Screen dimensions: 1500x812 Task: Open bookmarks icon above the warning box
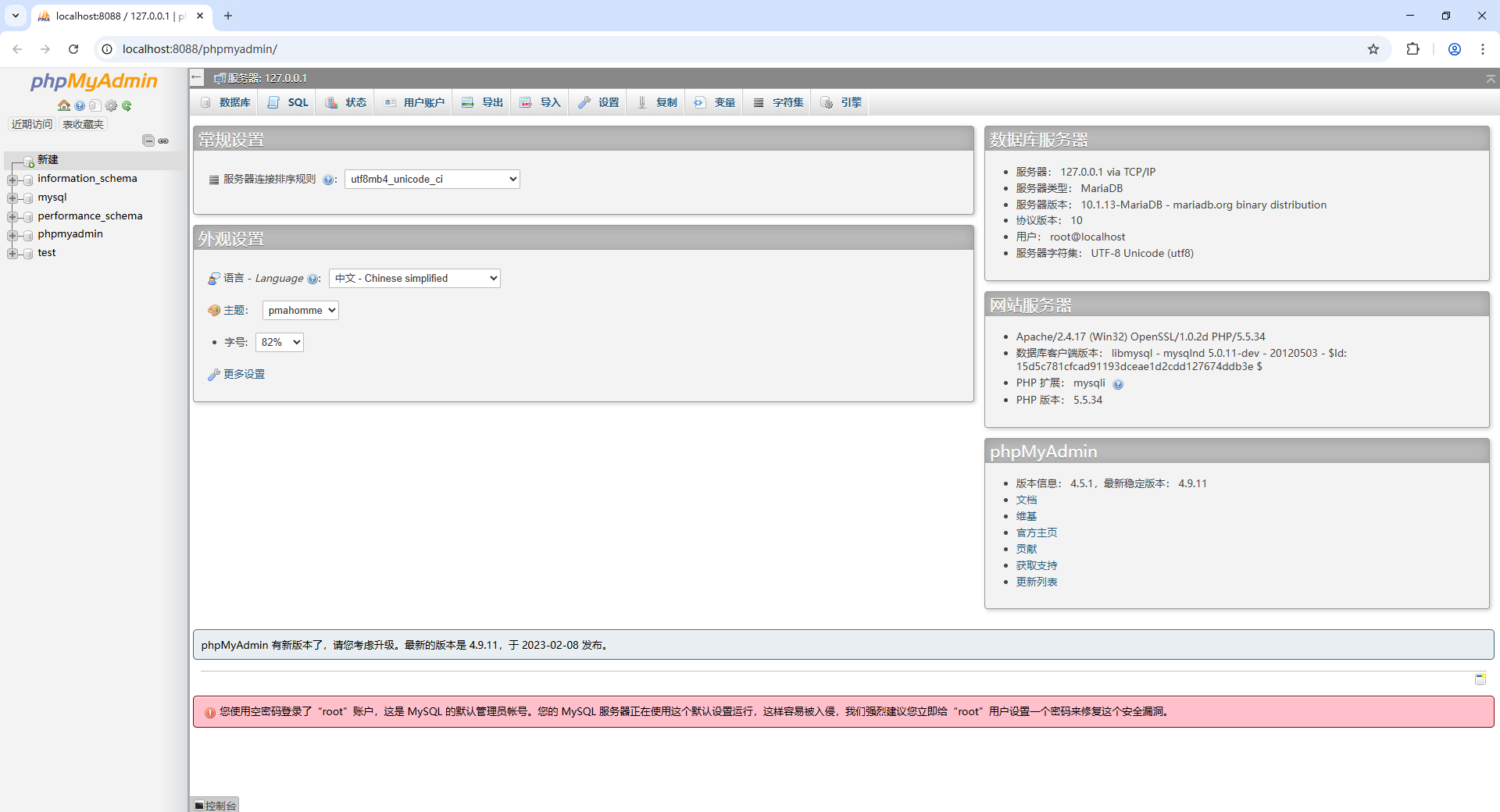pyautogui.click(x=1480, y=679)
